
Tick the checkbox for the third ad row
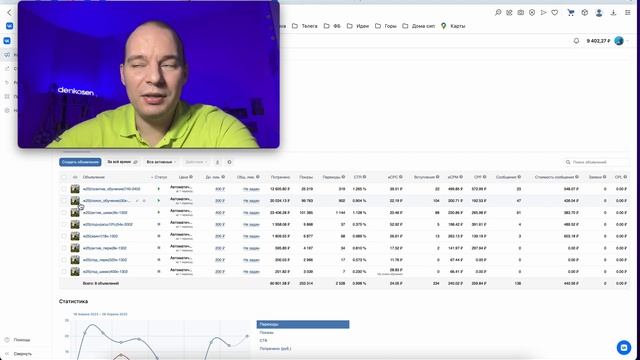point(64,213)
